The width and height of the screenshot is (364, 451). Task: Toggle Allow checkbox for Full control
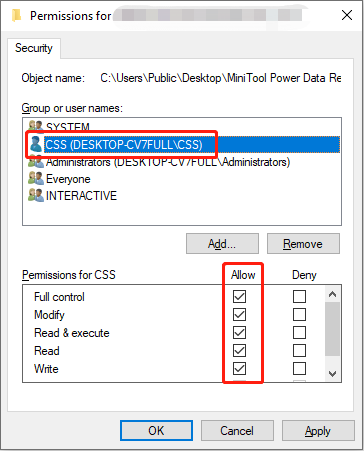click(x=239, y=296)
